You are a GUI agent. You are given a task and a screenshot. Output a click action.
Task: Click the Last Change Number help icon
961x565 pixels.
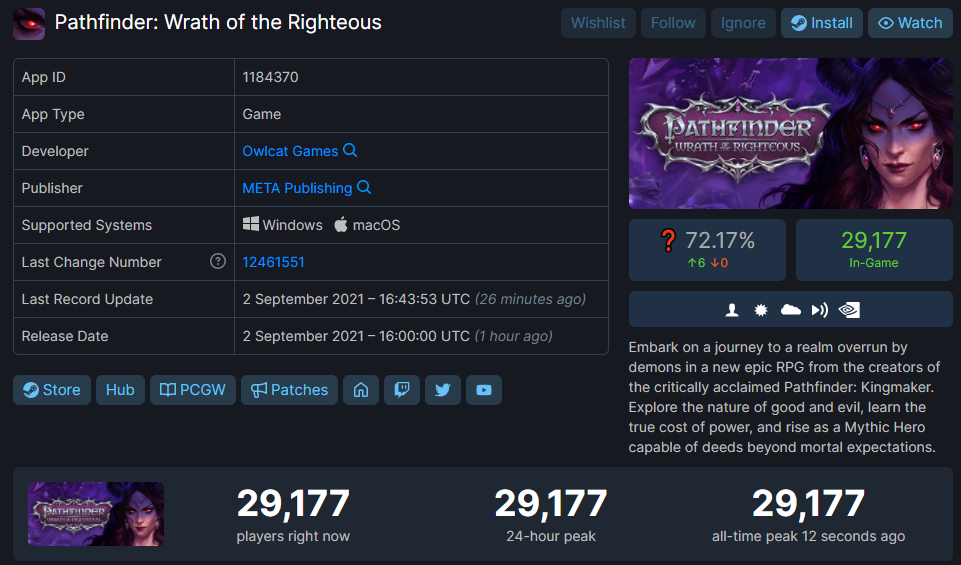(x=218, y=262)
